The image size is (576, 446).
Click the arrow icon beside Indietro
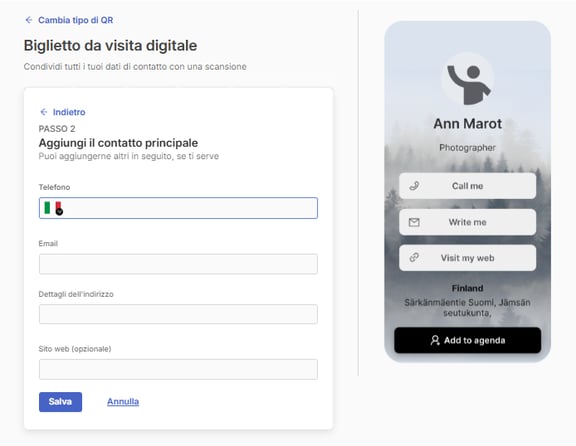point(44,112)
